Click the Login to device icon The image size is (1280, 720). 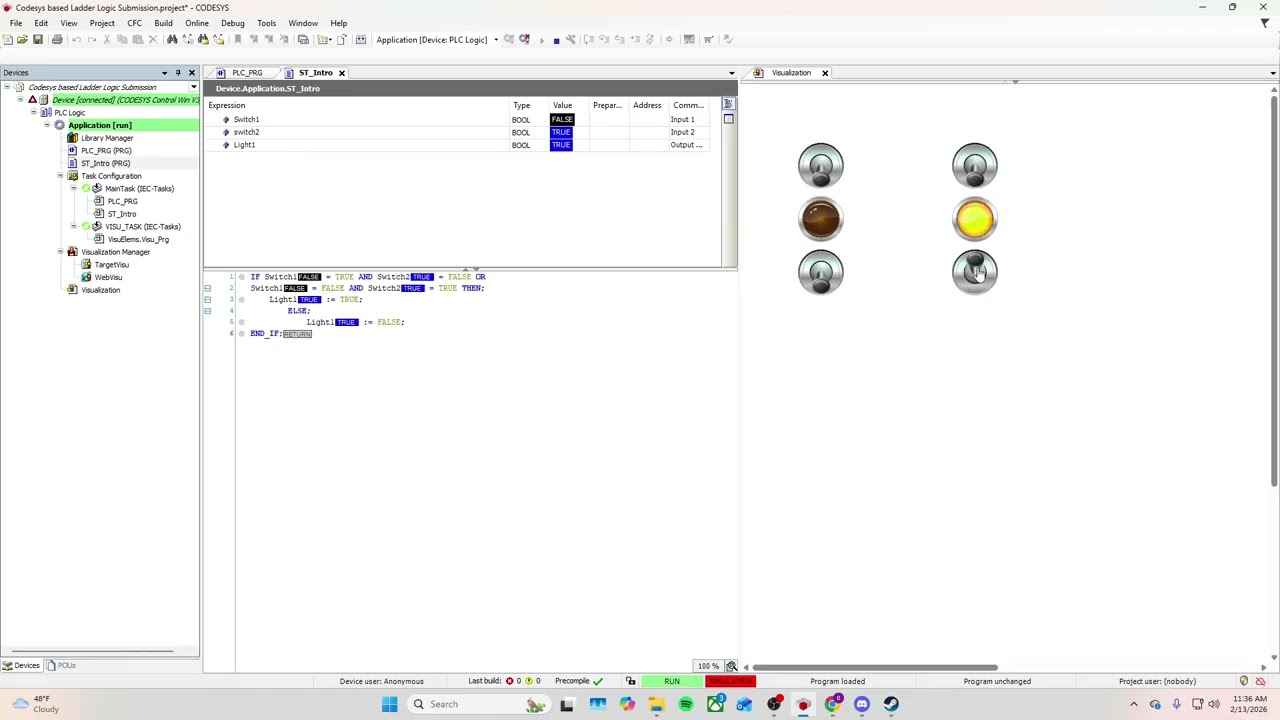(x=508, y=39)
